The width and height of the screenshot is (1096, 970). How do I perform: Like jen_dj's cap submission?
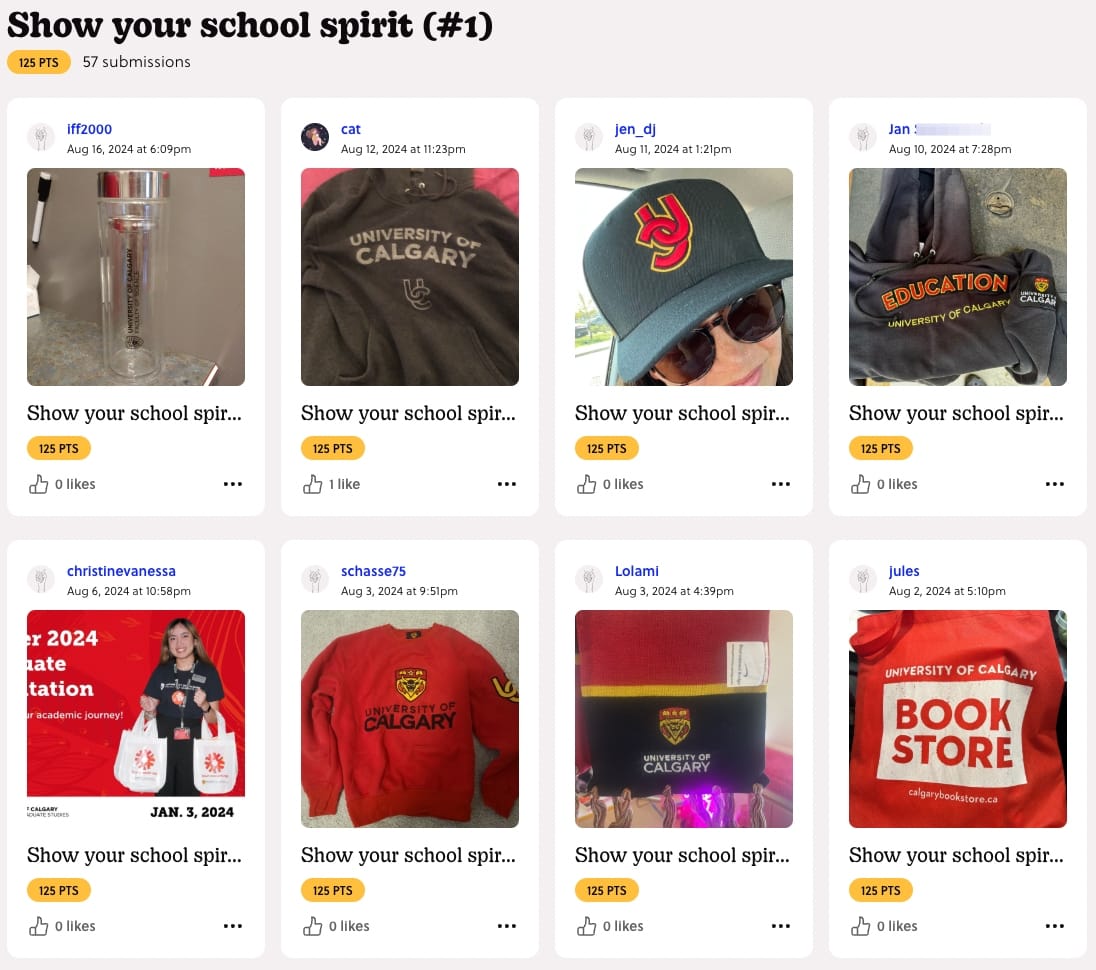pos(586,484)
